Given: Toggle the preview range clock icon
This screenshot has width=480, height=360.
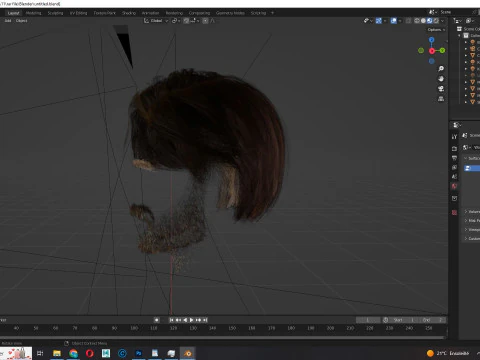Looking at the screenshot, I should click(x=386, y=320).
